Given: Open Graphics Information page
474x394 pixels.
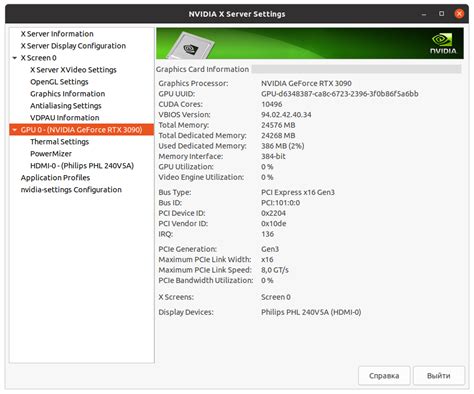Looking at the screenshot, I should 68,94.
